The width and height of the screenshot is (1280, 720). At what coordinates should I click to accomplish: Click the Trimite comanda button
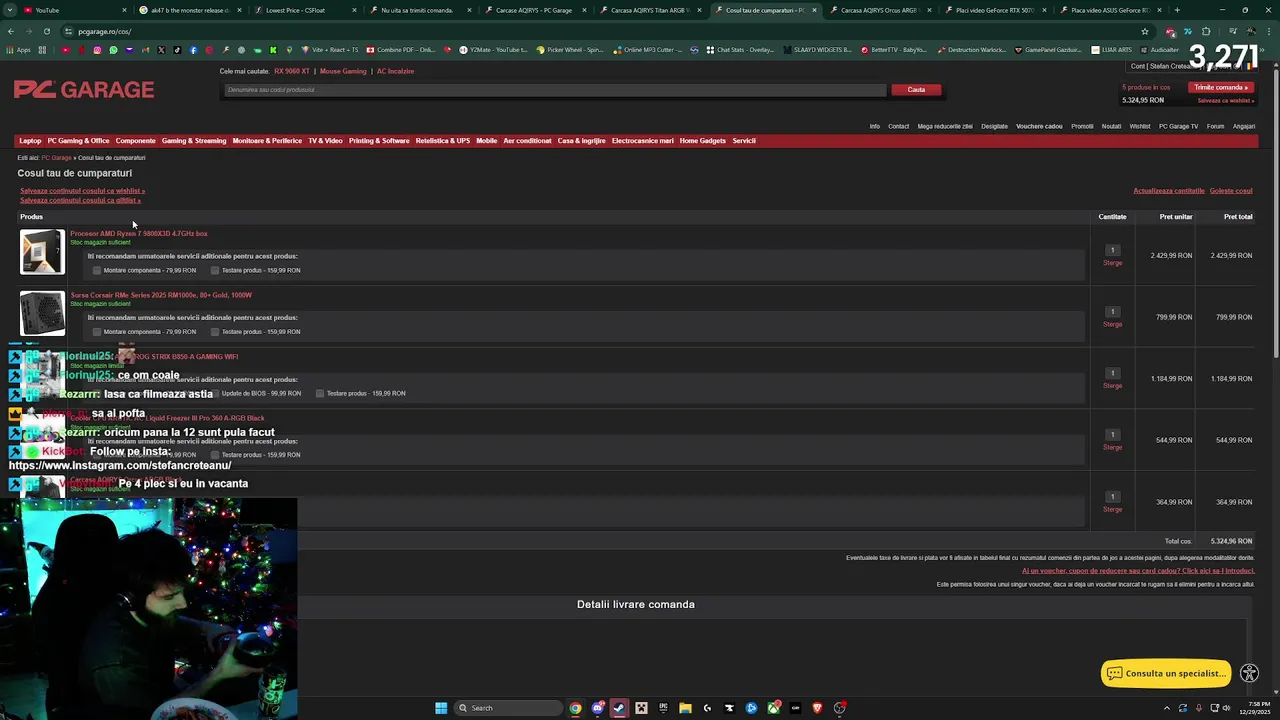[x=1221, y=87]
